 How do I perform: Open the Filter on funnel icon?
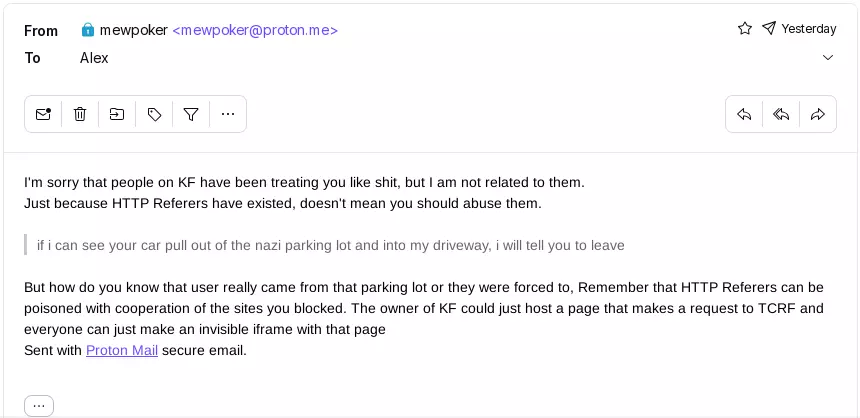tap(191, 114)
